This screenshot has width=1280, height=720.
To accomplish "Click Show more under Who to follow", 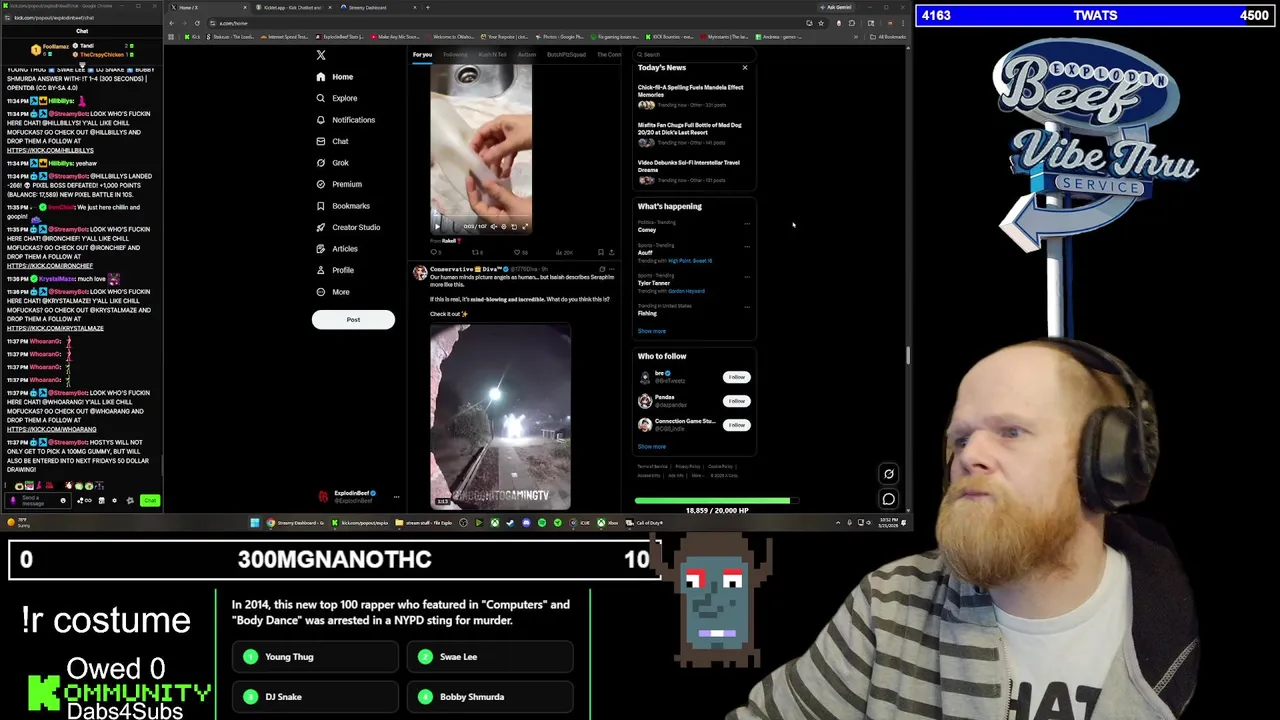I will [x=651, y=447].
